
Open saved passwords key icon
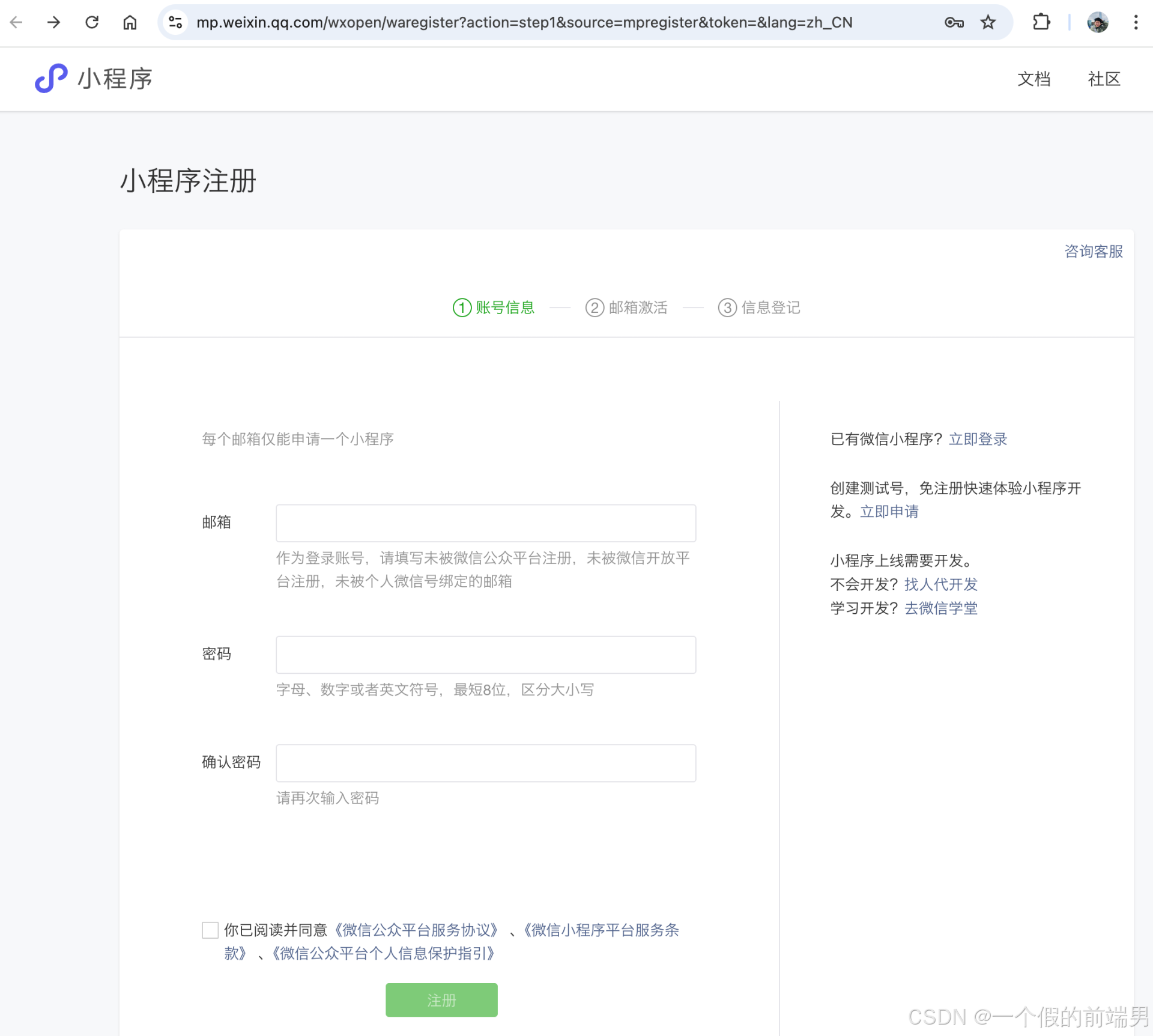coord(954,22)
